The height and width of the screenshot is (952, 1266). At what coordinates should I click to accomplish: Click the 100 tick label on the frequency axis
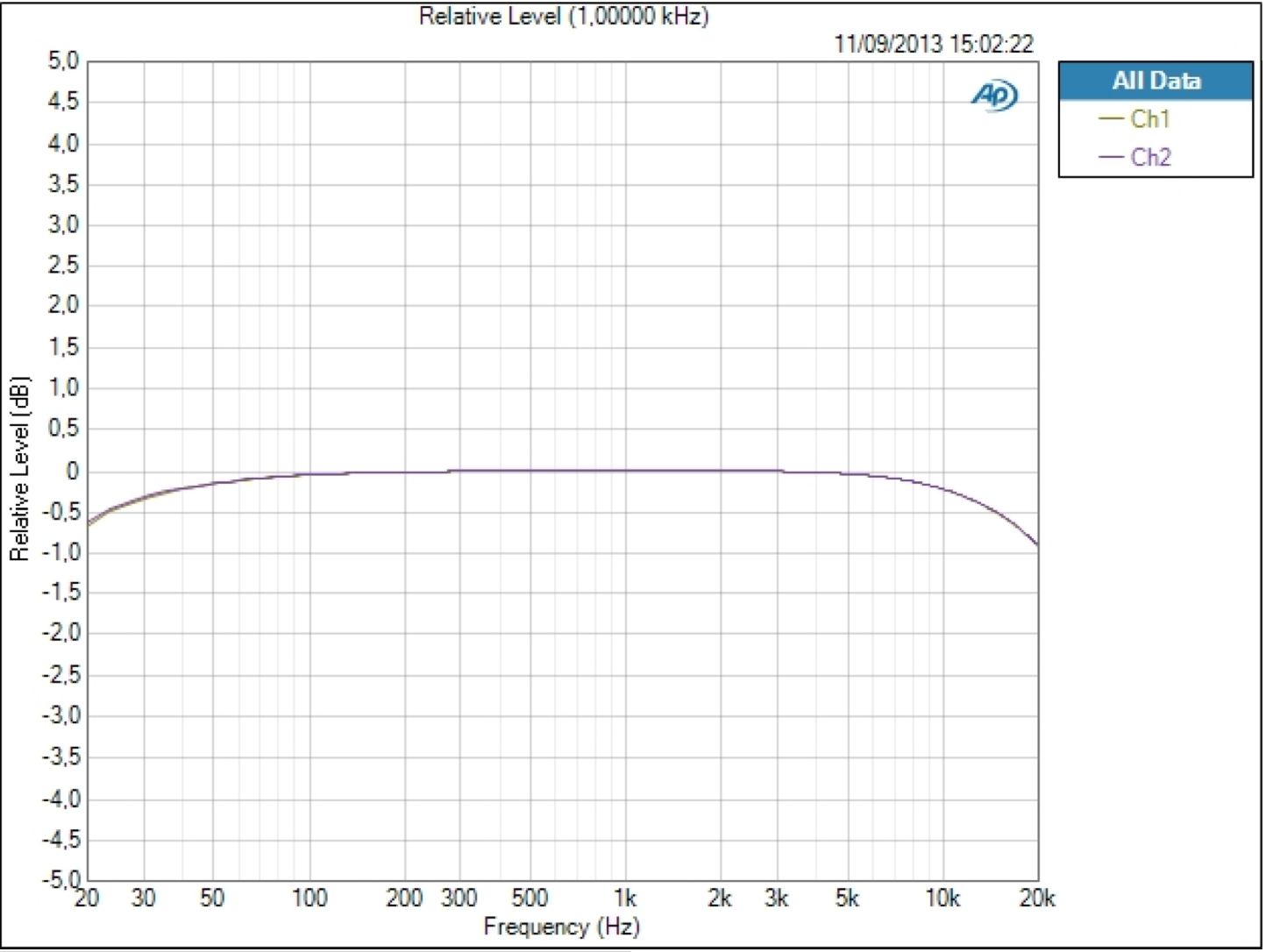pyautogui.click(x=309, y=898)
